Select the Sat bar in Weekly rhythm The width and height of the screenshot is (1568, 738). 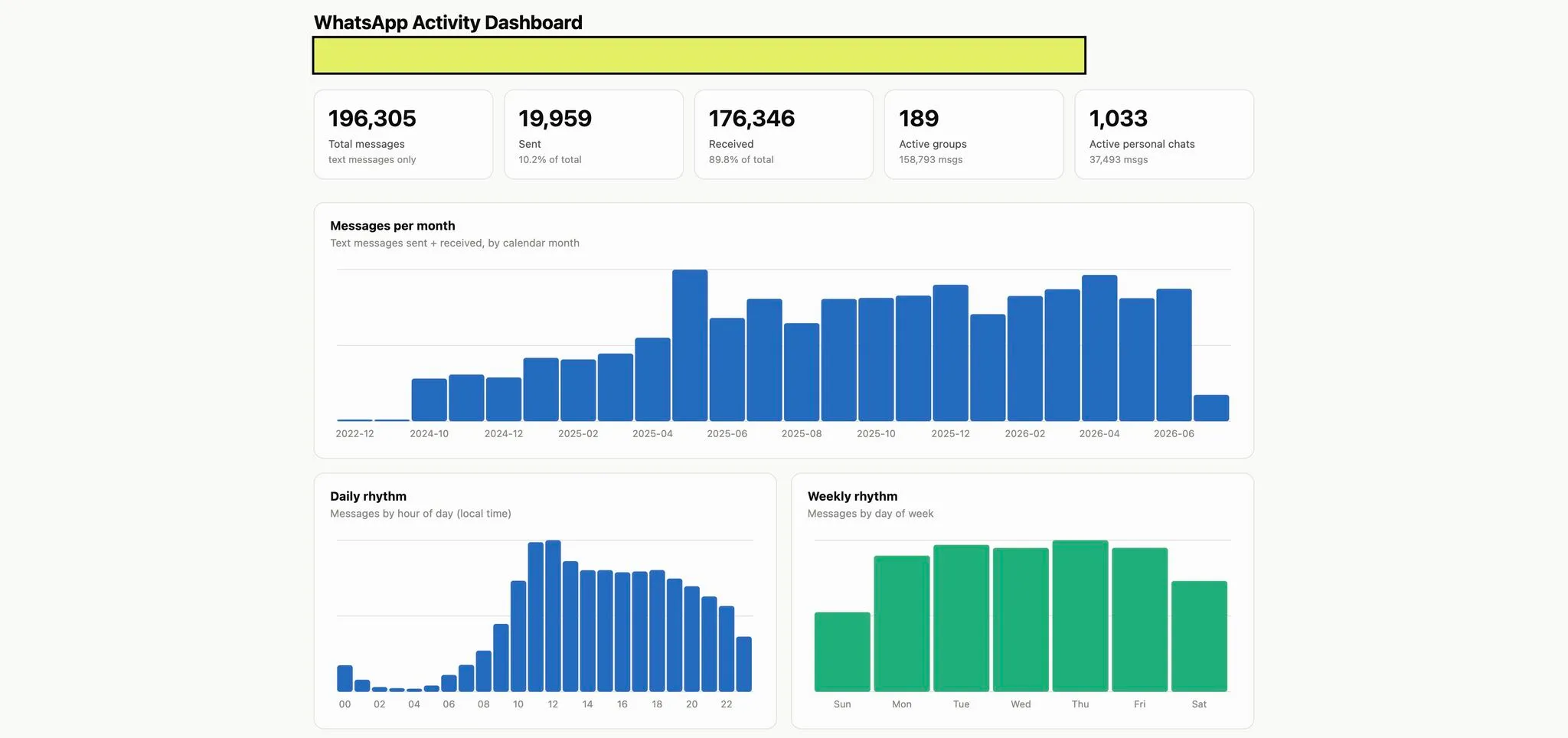click(x=1199, y=636)
